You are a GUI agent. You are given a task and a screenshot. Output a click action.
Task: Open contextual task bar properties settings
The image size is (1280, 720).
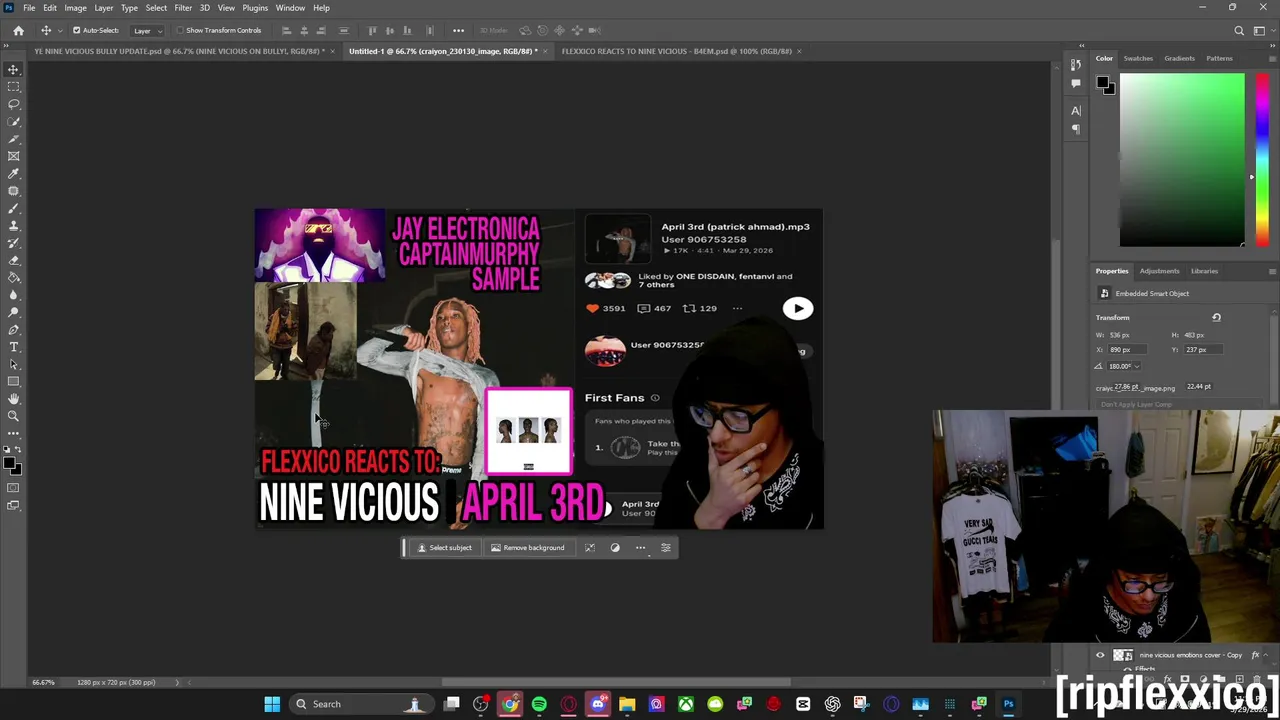click(666, 547)
